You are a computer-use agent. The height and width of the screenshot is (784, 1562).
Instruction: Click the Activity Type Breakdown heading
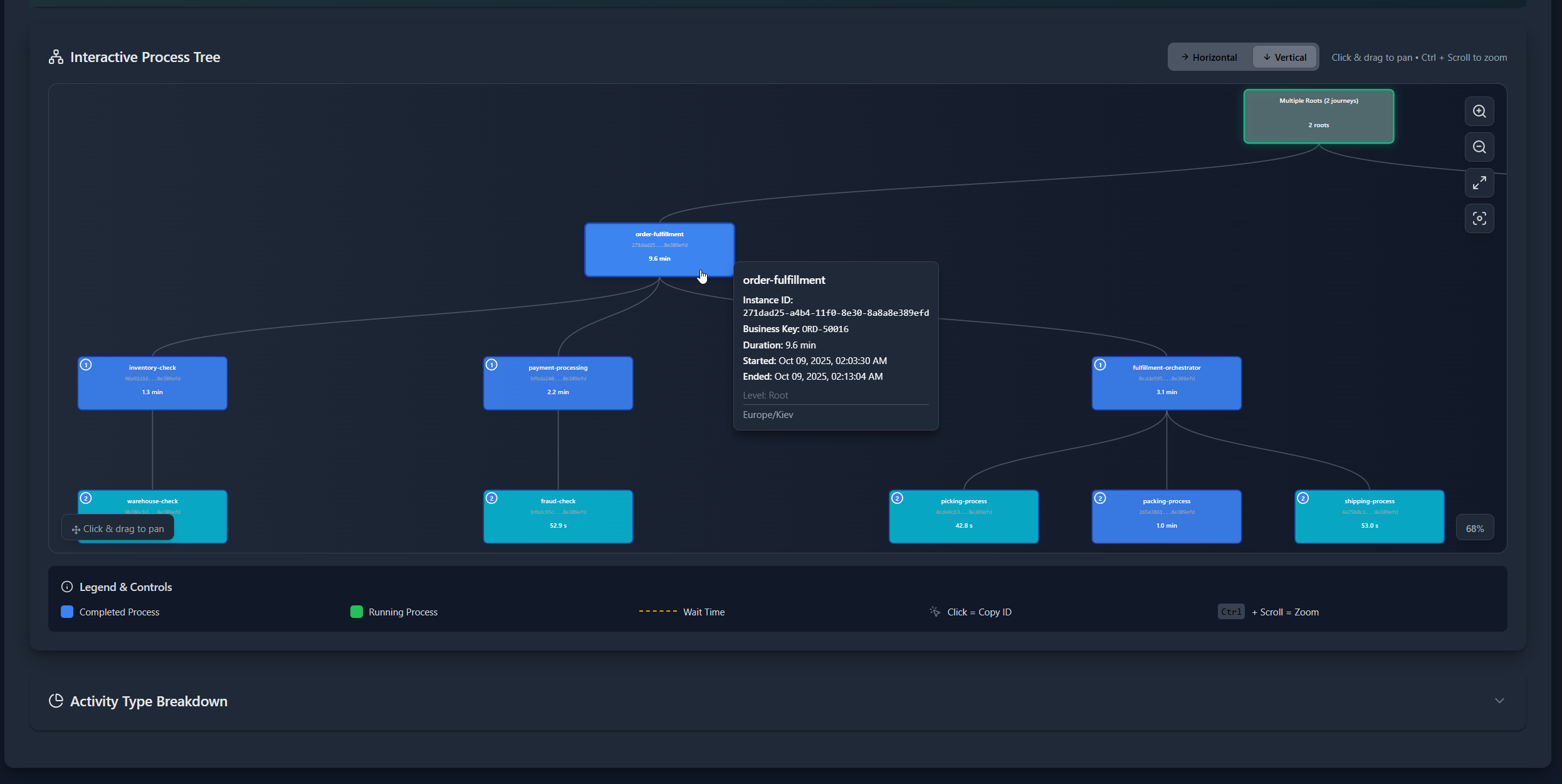pyautogui.click(x=149, y=701)
